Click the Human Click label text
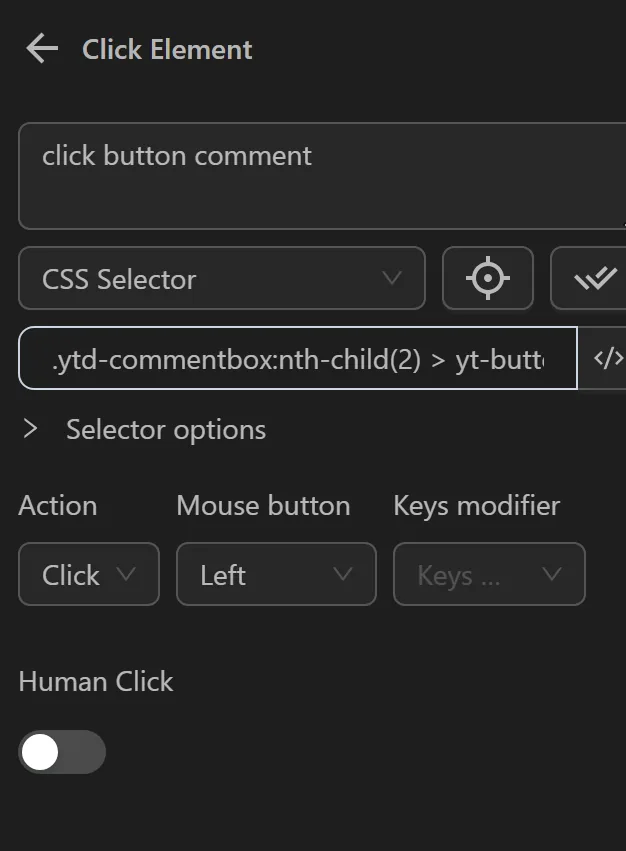Viewport: 626px width, 851px height. pos(96,681)
